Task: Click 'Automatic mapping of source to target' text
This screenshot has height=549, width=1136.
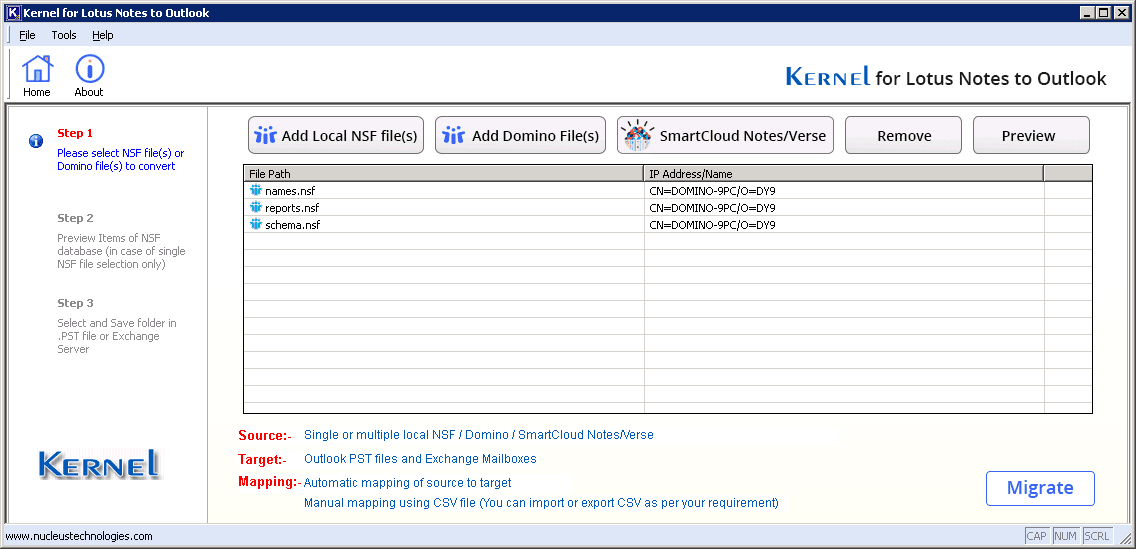Action: click(x=408, y=482)
